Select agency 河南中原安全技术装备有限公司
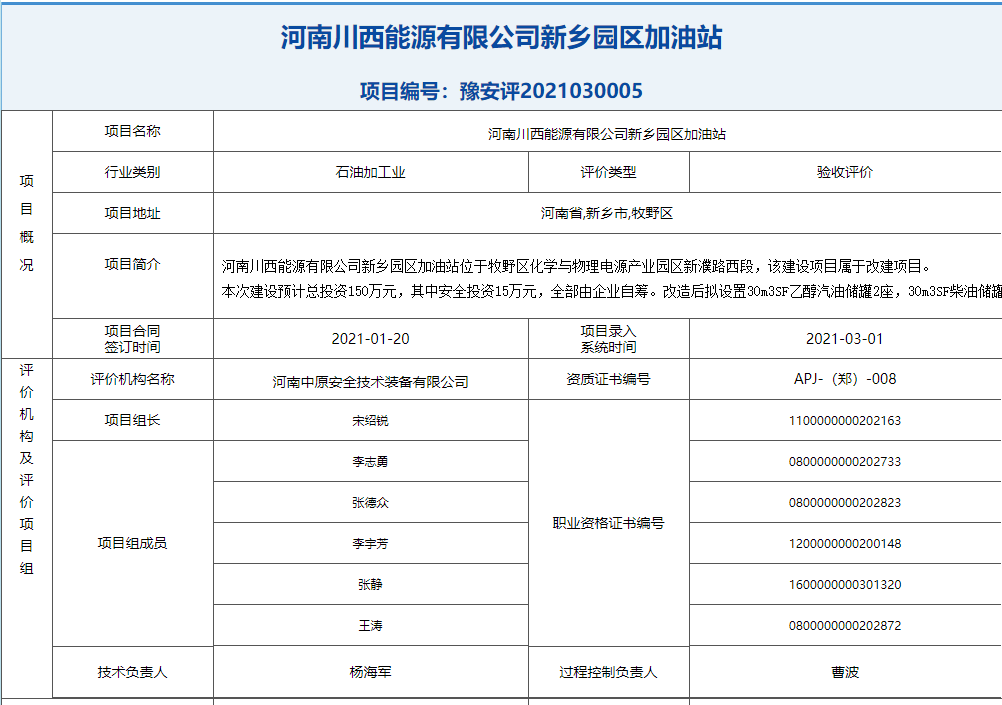1002x705 pixels. click(371, 382)
